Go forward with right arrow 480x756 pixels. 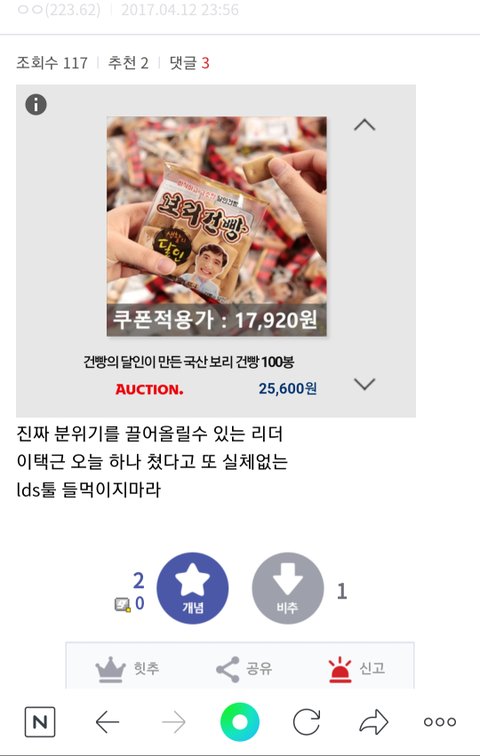173,722
